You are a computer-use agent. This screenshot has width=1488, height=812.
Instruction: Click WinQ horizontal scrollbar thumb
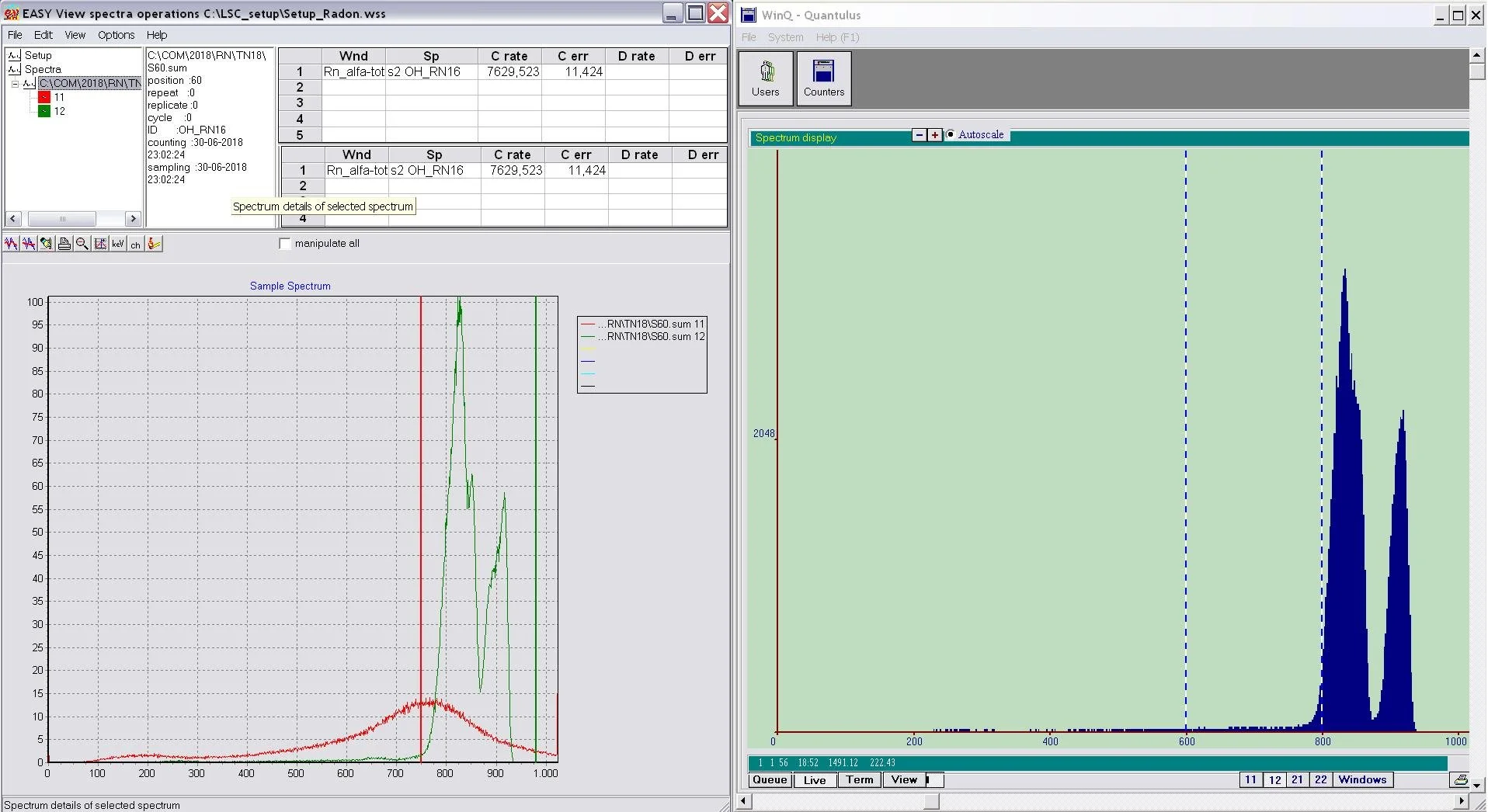931,801
